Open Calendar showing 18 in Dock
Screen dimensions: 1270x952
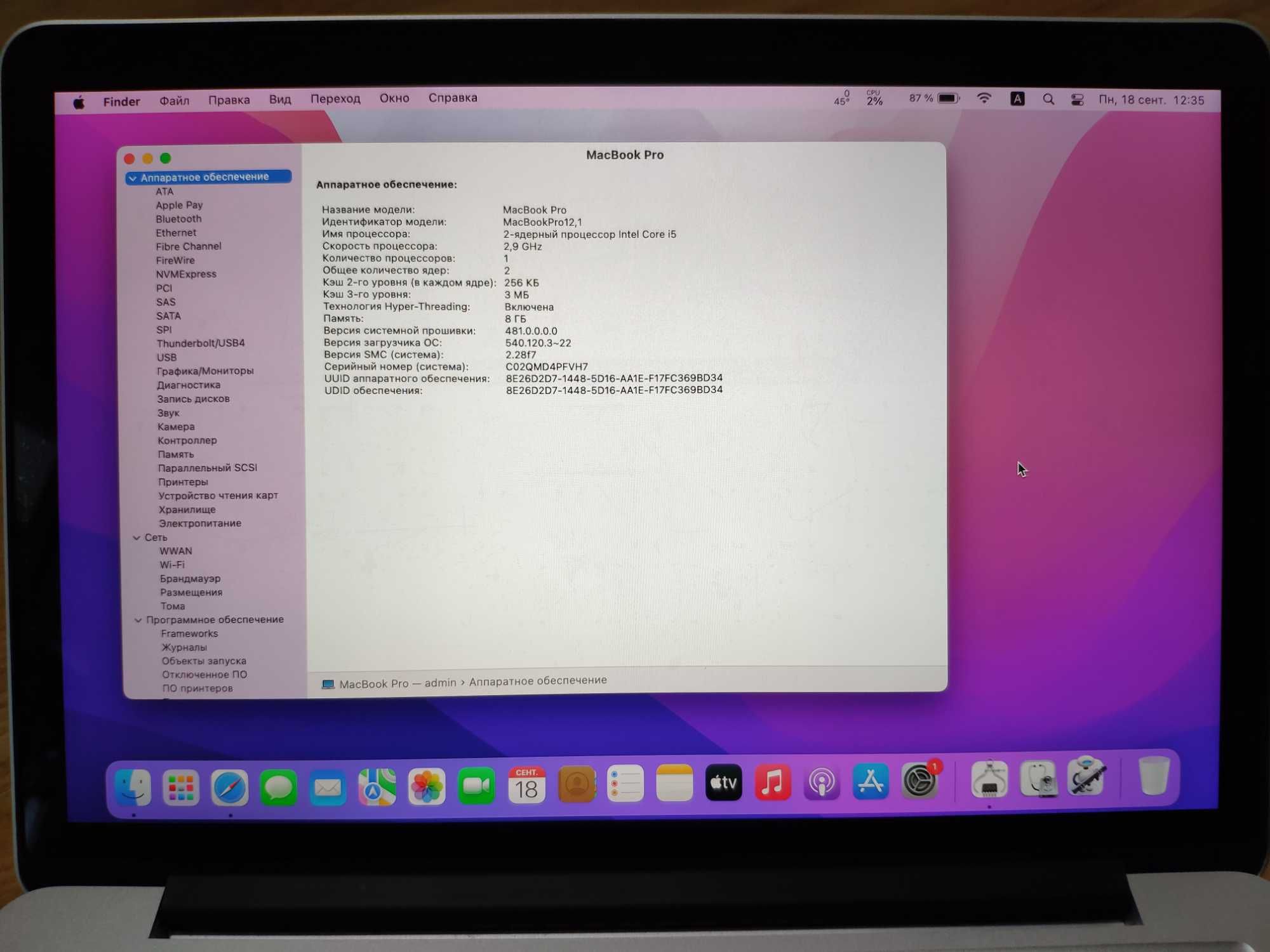526,785
